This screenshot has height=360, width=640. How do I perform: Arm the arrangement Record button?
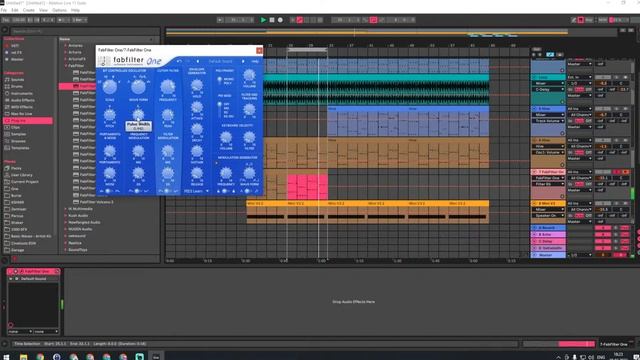(x=280, y=20)
